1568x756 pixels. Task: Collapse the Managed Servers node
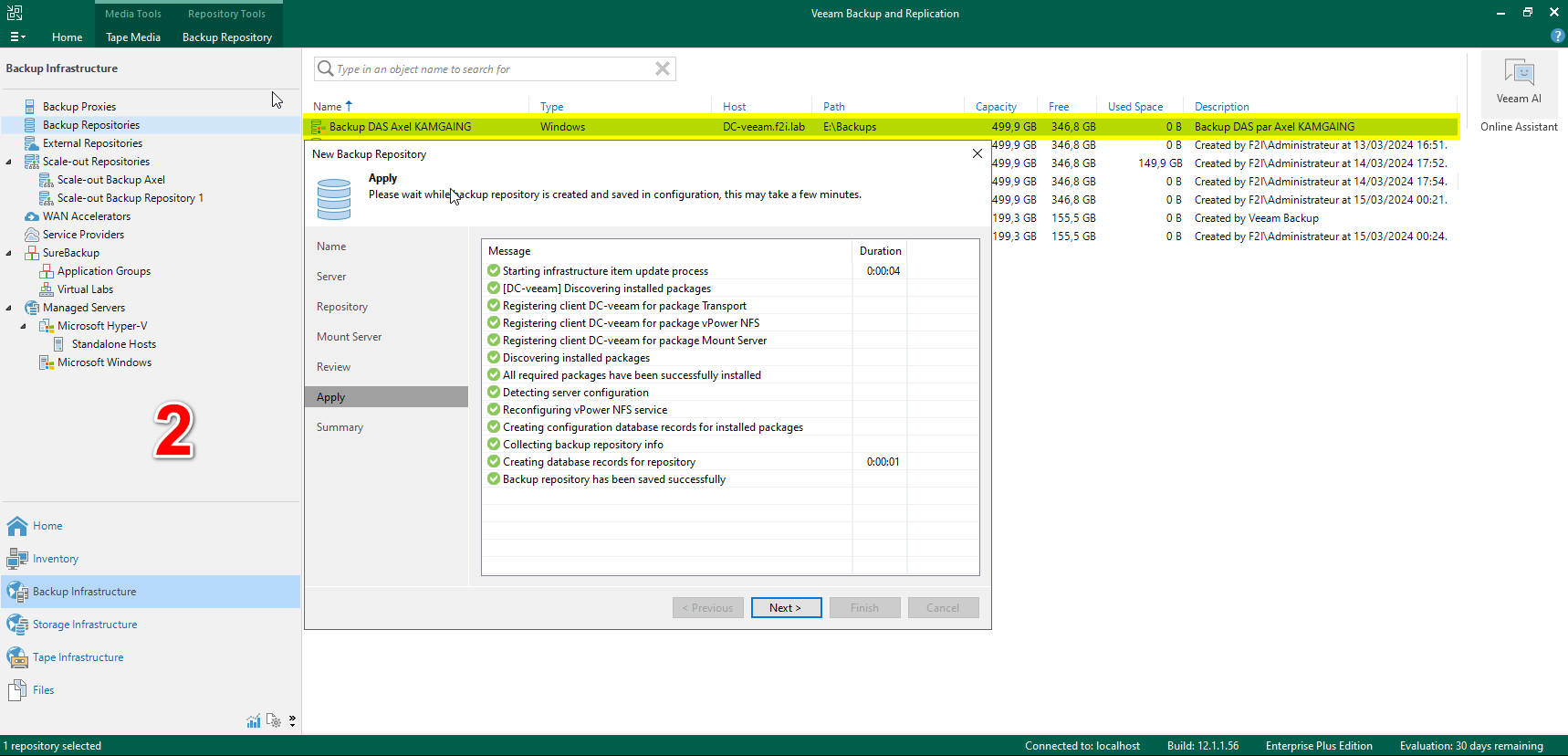(x=9, y=308)
